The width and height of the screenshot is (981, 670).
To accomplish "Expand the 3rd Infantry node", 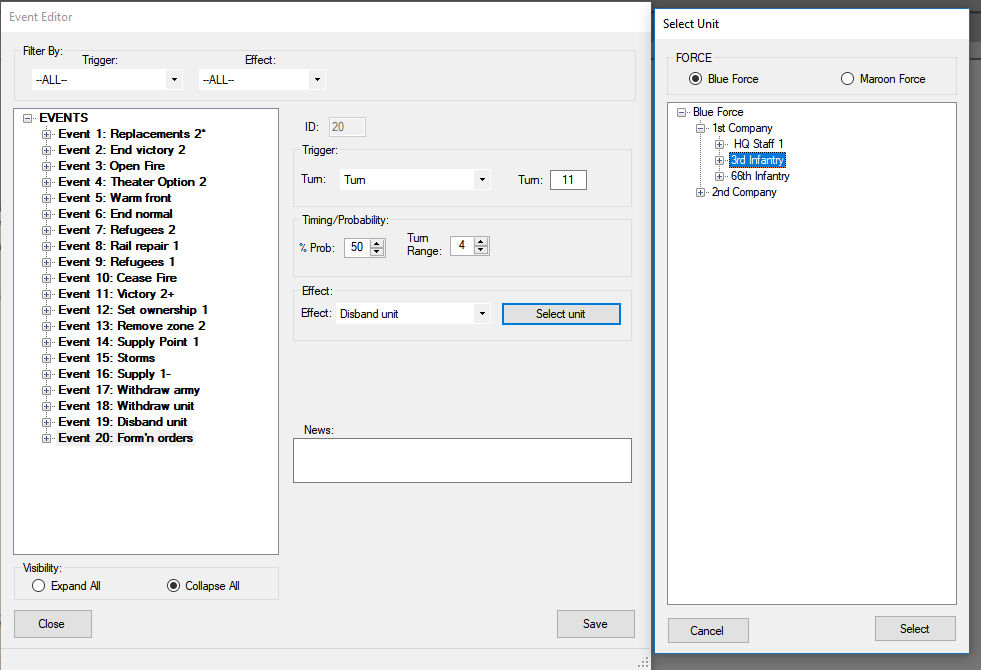I will [x=719, y=161].
